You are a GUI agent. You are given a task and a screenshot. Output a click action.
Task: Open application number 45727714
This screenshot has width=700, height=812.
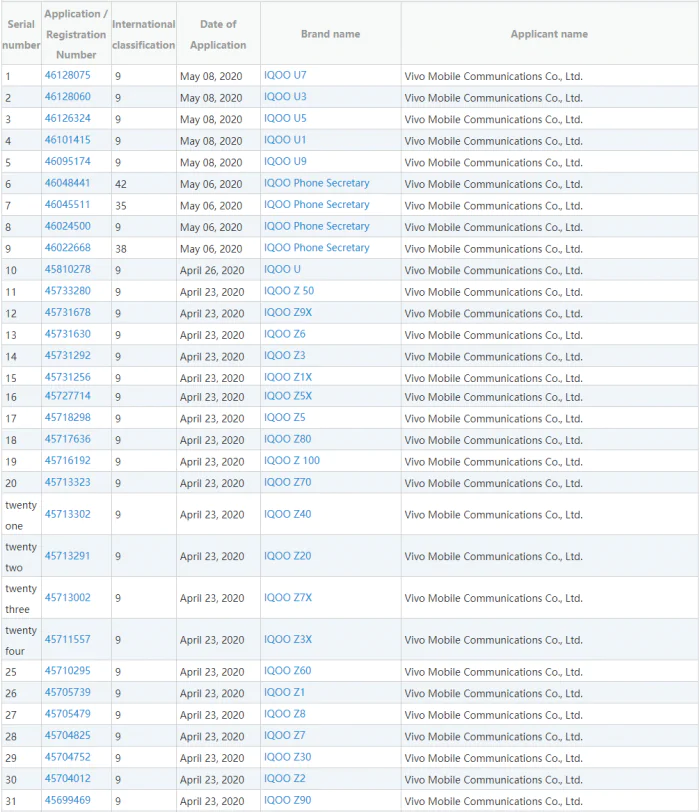[67, 396]
